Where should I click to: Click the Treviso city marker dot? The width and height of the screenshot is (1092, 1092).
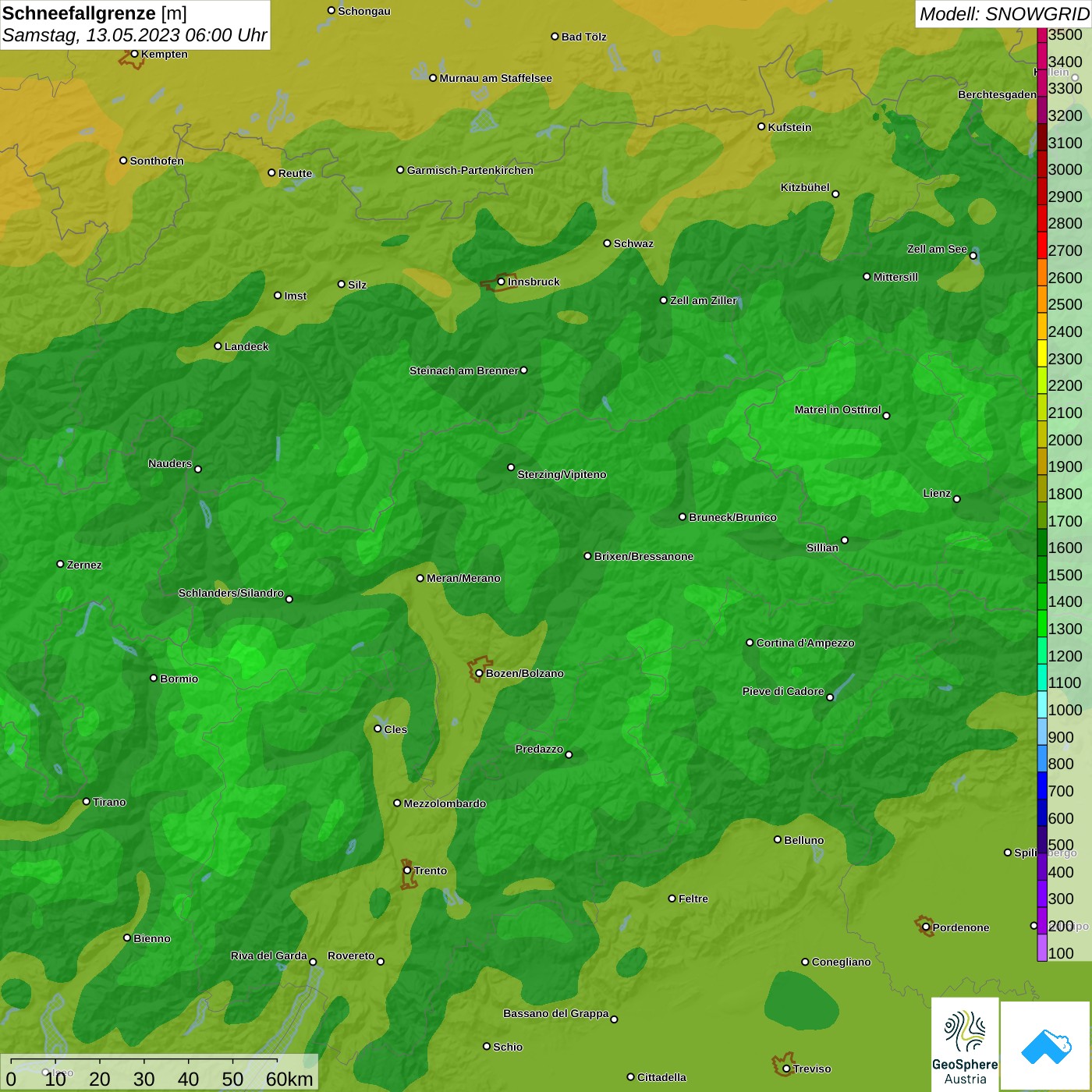tap(786, 1069)
